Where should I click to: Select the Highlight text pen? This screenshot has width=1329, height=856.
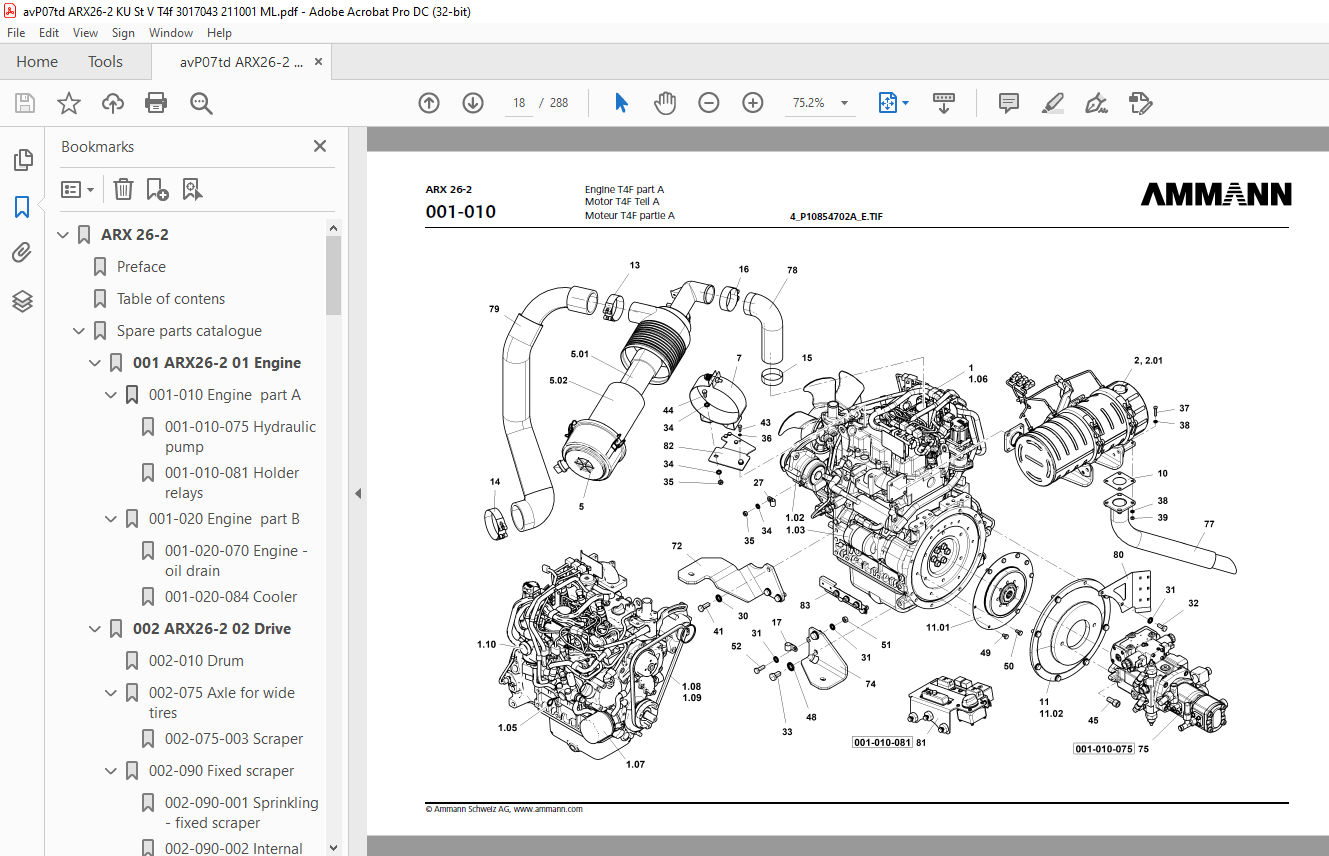tap(1052, 103)
